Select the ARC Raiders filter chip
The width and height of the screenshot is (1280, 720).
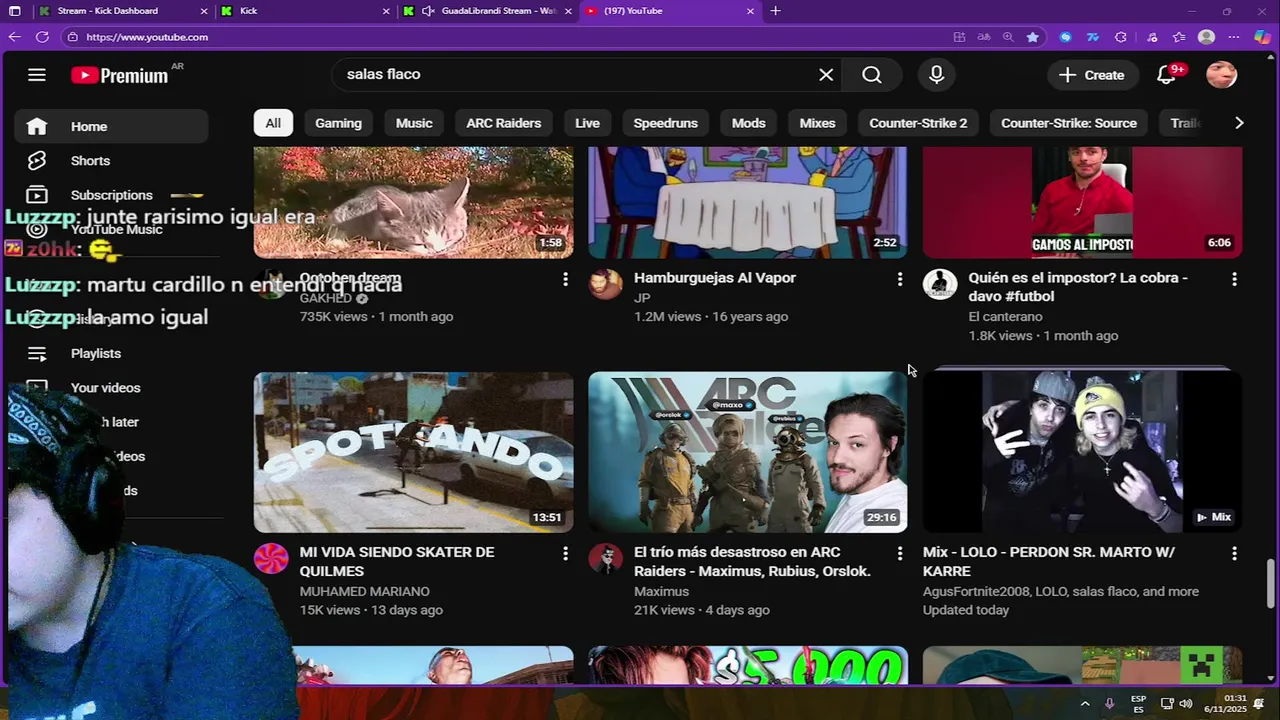pyautogui.click(x=504, y=123)
